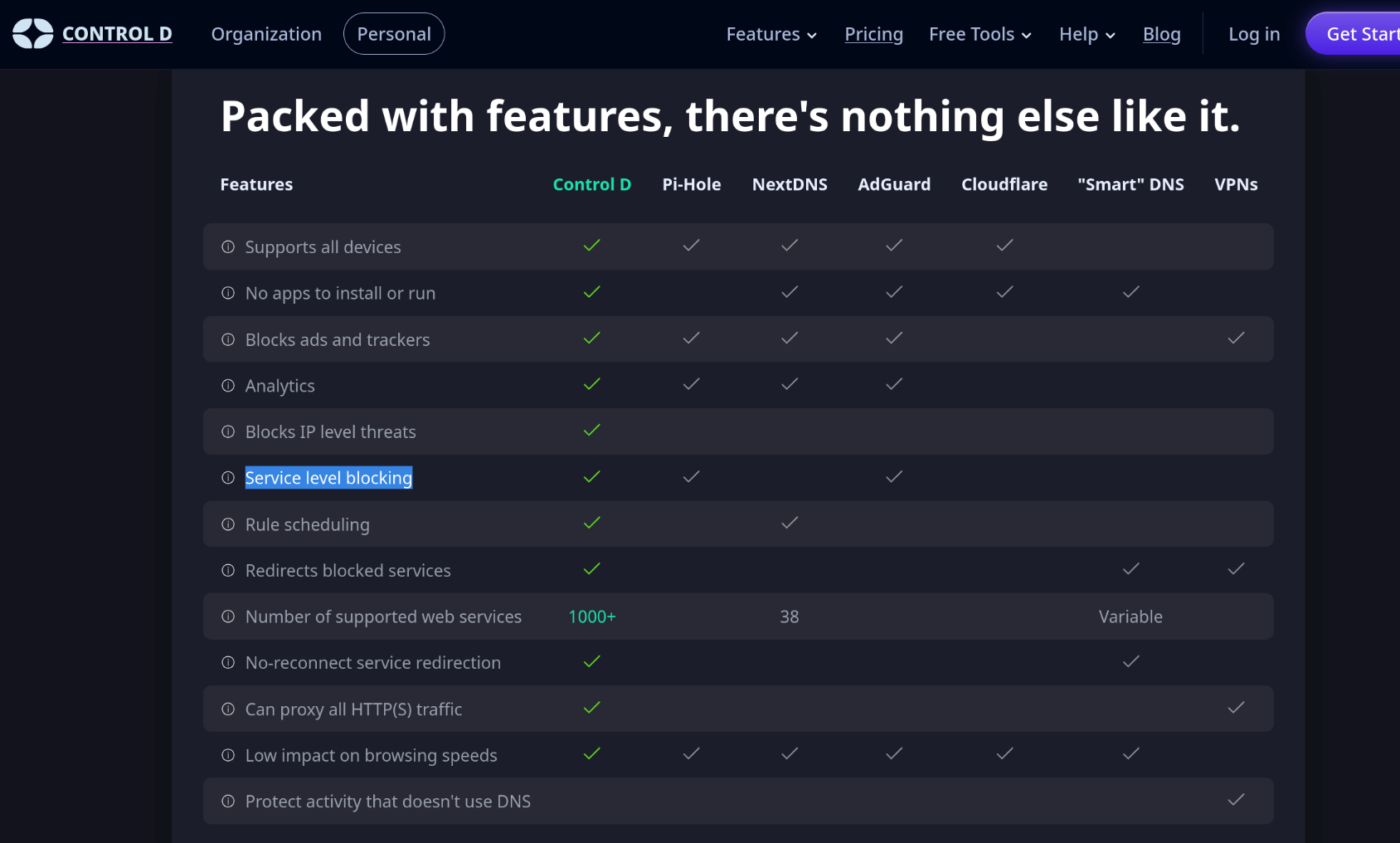Click info icon beside Number of supported web services
This screenshot has width=1400, height=843.
[228, 616]
